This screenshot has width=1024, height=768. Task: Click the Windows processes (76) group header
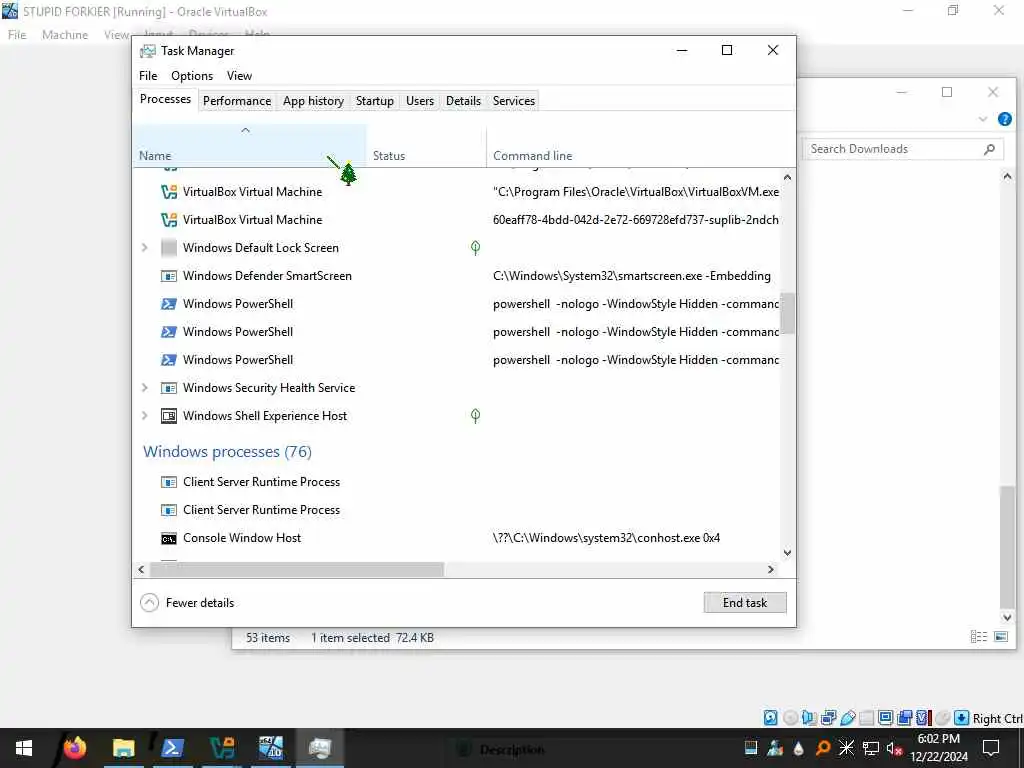point(227,452)
